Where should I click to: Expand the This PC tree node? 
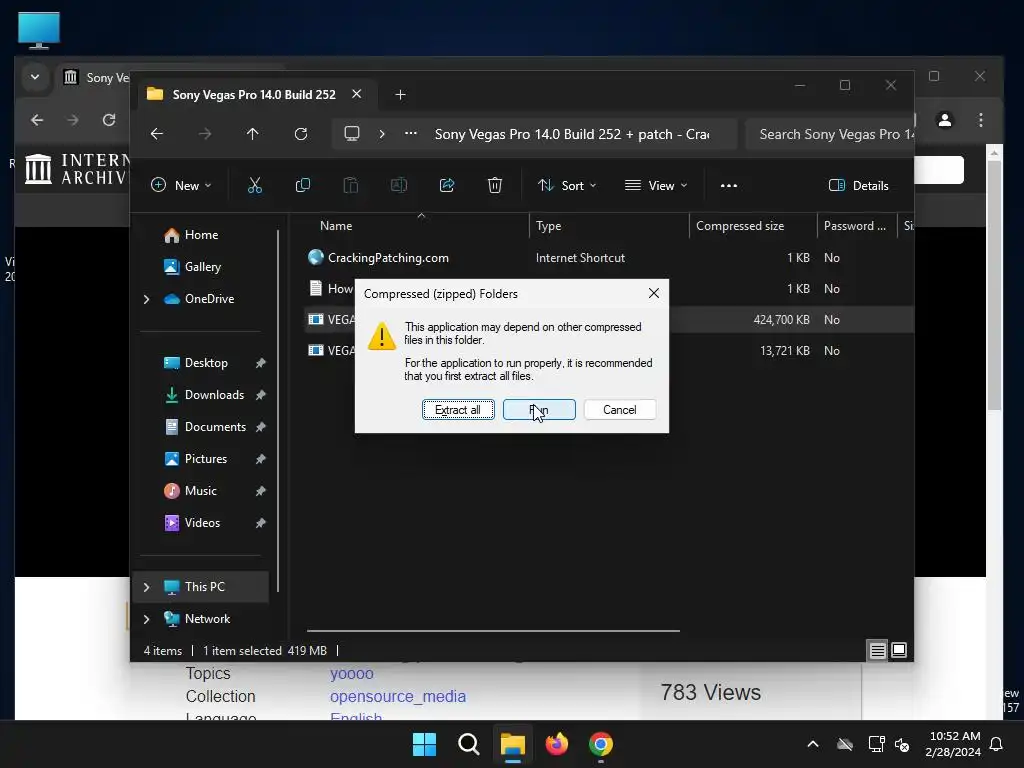click(x=147, y=587)
